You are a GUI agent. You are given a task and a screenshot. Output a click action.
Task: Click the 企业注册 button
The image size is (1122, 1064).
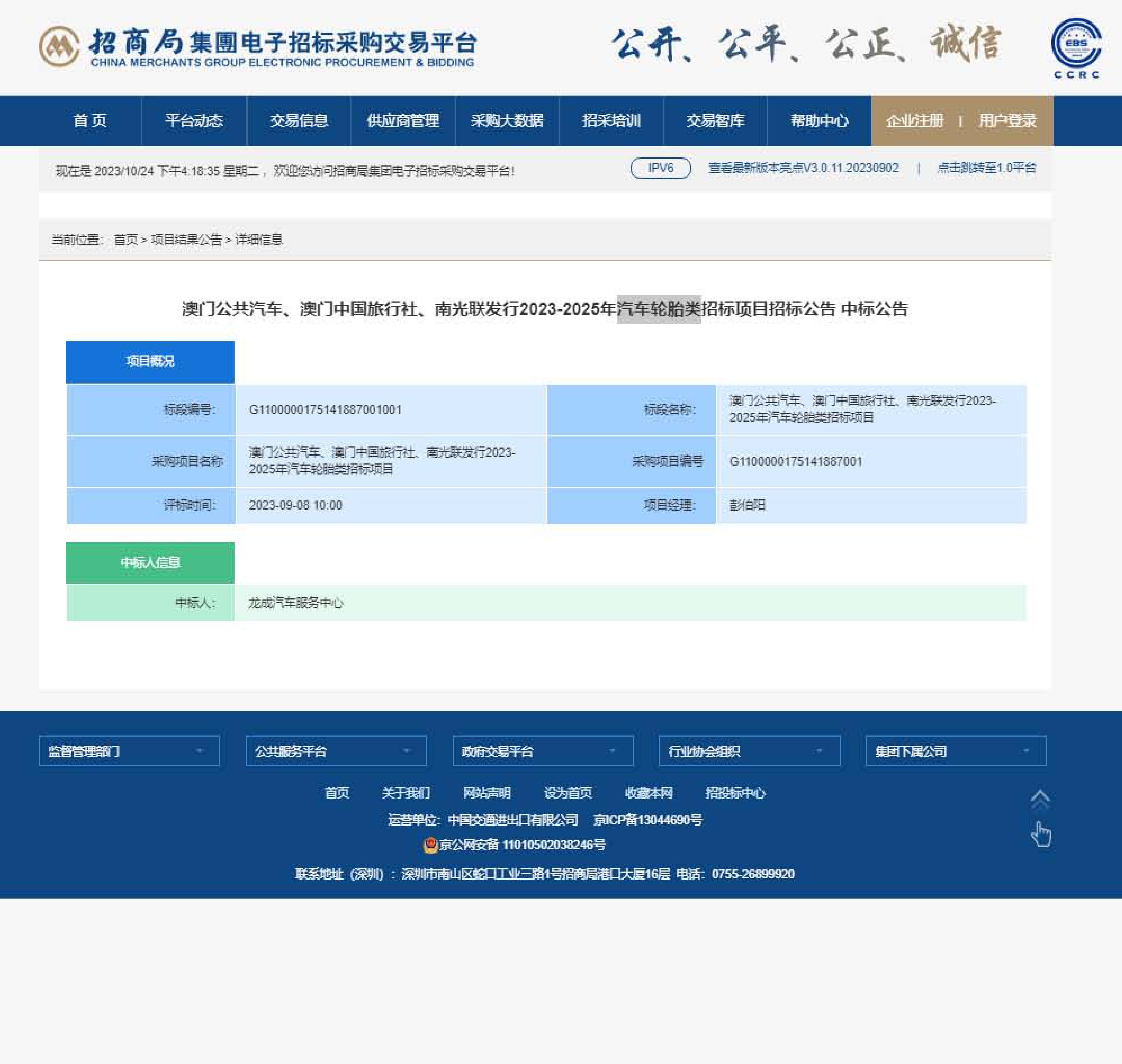coord(914,121)
